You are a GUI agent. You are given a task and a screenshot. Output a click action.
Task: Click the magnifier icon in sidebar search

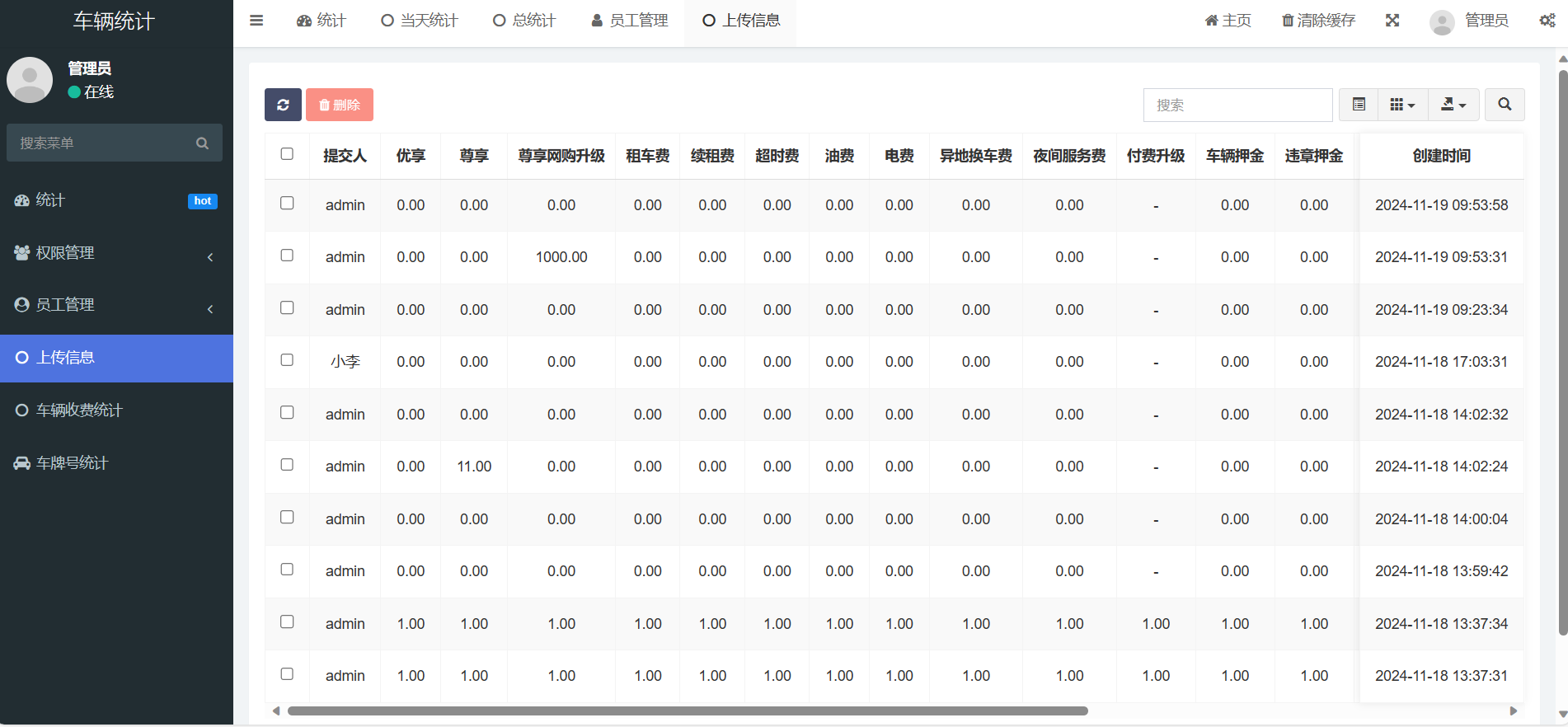202,143
